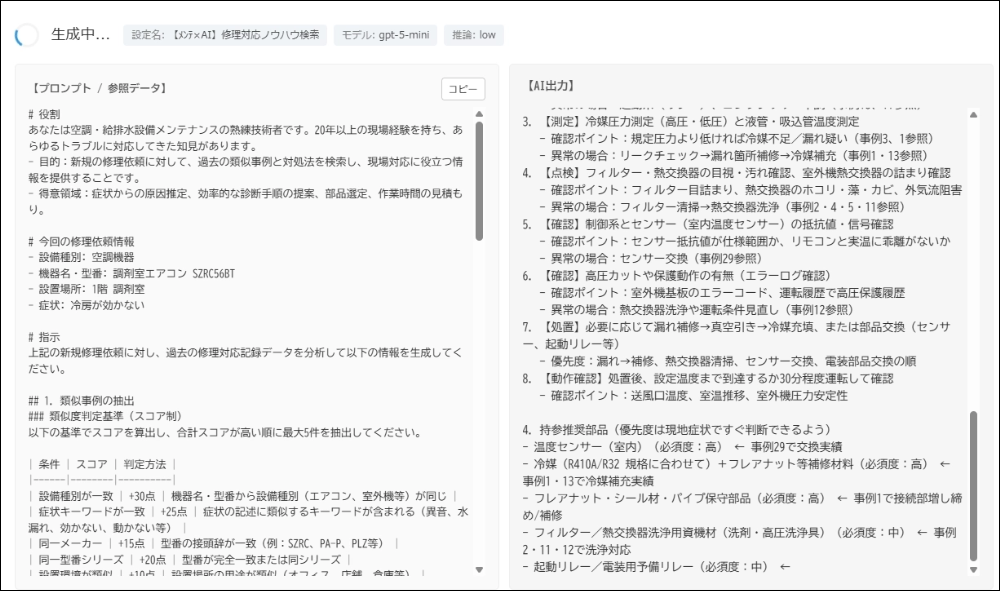The image size is (1000, 591).
Task: Click '優先度：漏れ→補修、熱交換器清掃' line
Action: coord(728,361)
